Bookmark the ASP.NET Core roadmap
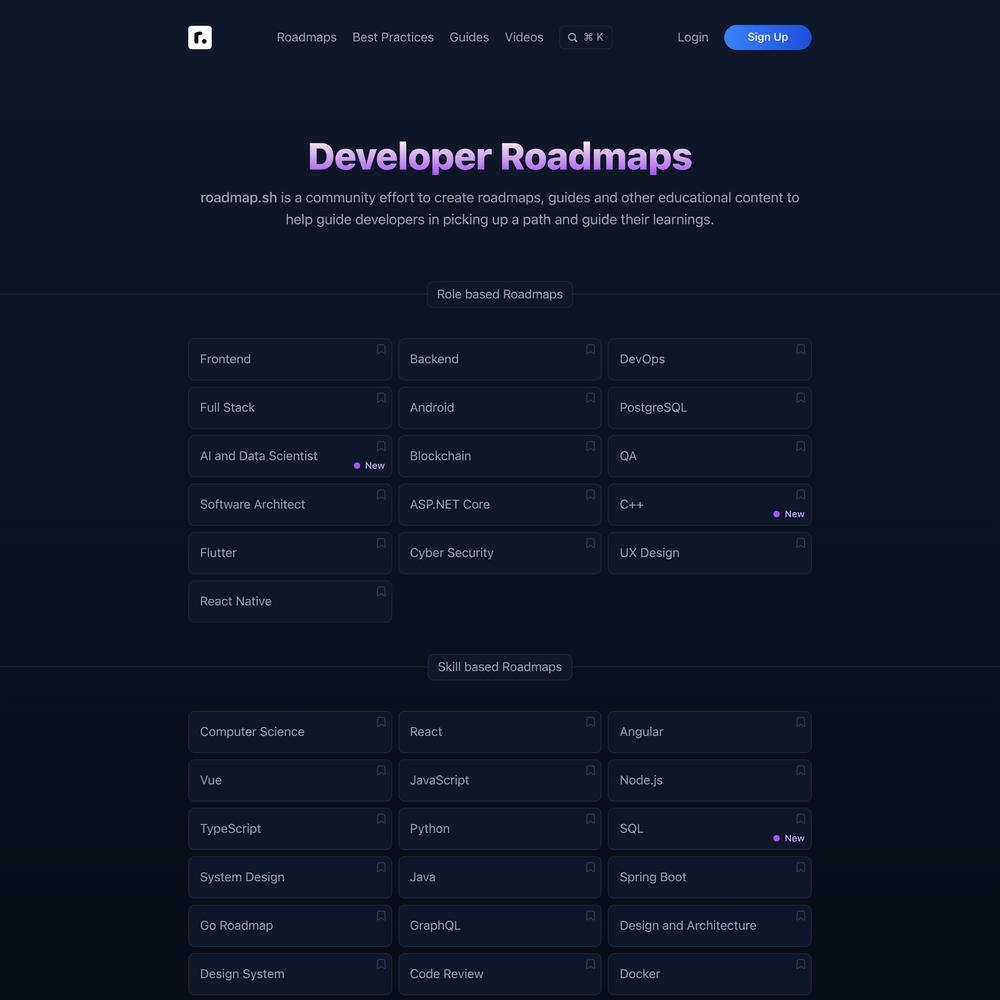 (x=591, y=495)
